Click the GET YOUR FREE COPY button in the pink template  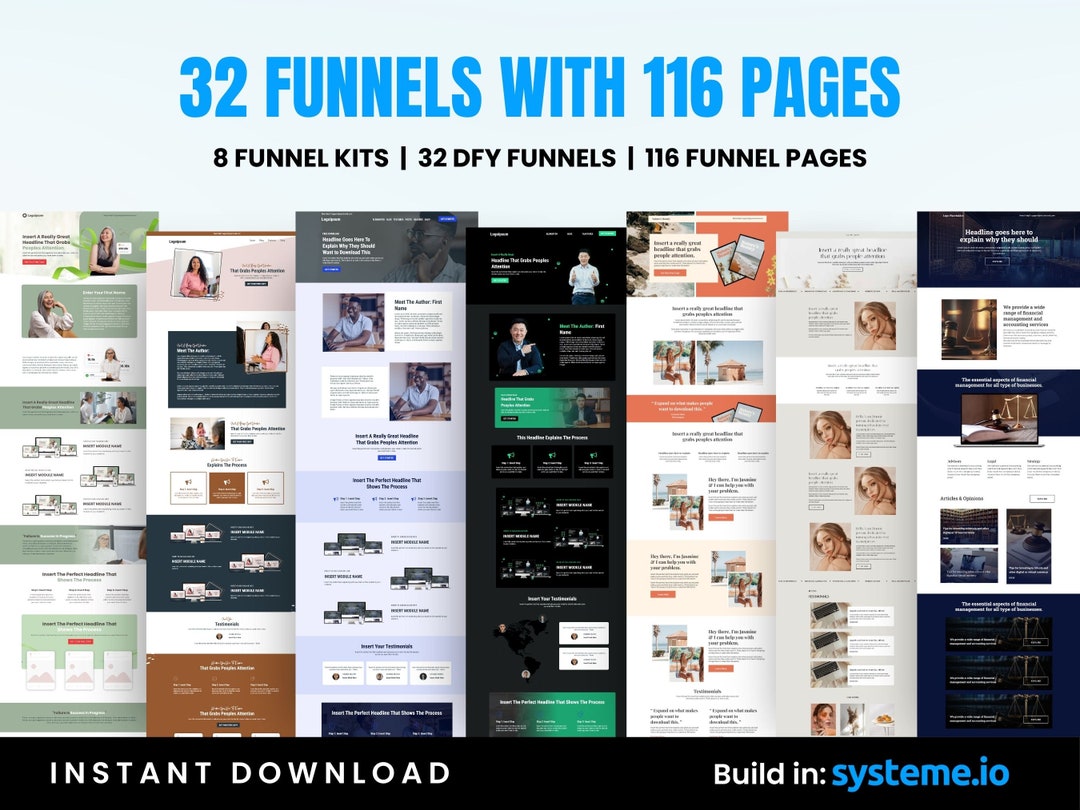[256, 282]
